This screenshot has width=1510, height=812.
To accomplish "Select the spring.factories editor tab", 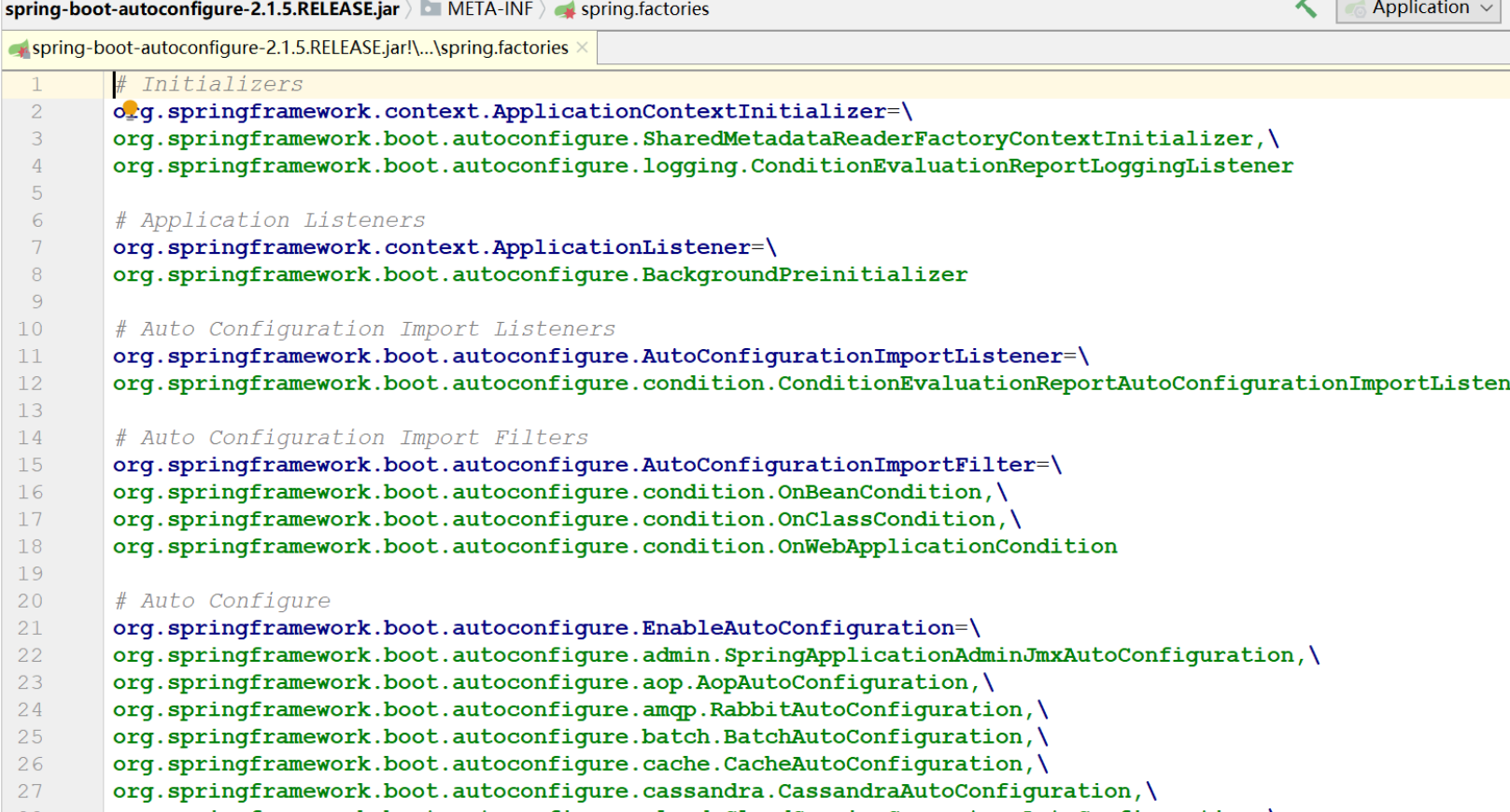I will tap(299, 48).
